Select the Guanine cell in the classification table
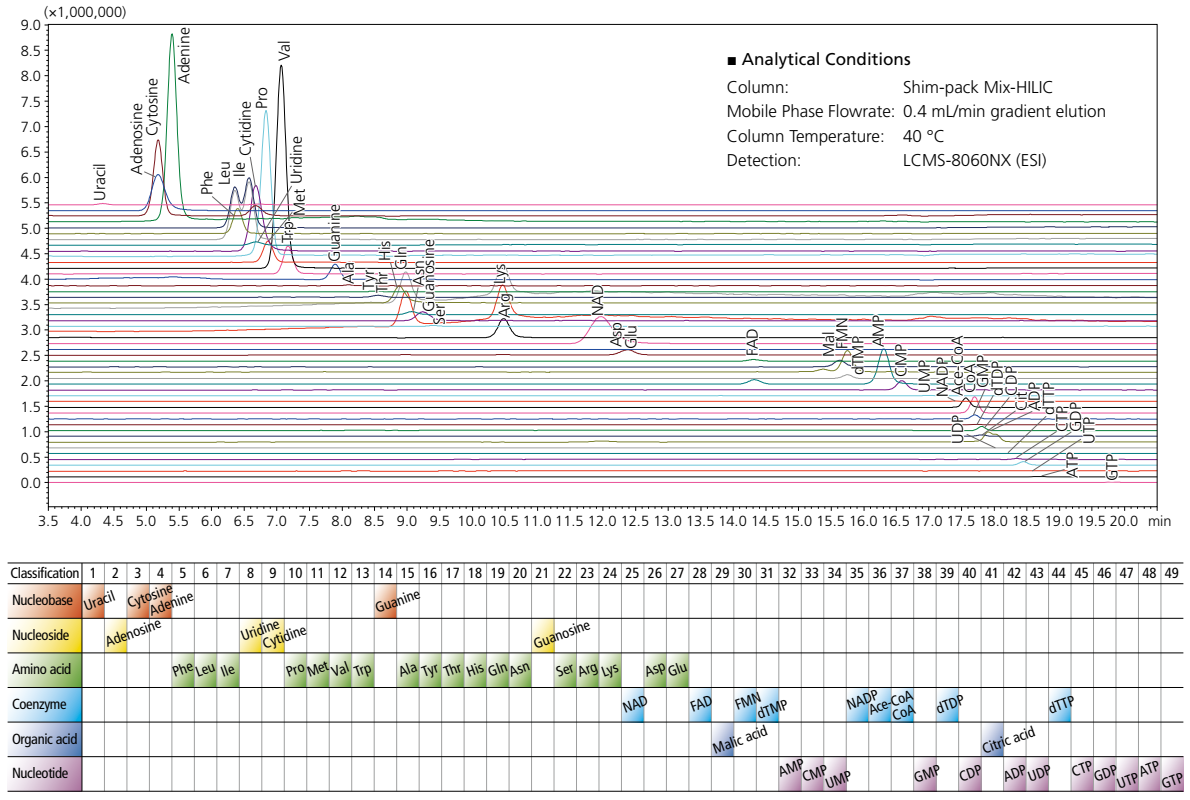This screenshot has width=1190, height=800. coord(397,602)
